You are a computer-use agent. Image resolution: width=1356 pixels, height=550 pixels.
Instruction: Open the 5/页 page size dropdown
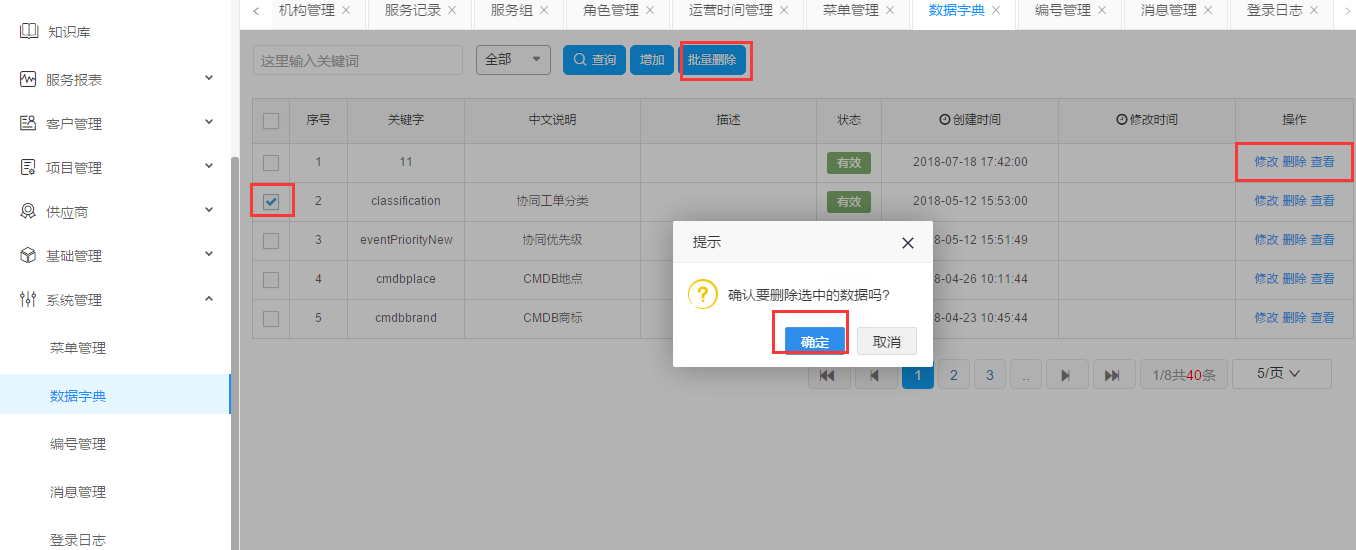click(x=1281, y=373)
